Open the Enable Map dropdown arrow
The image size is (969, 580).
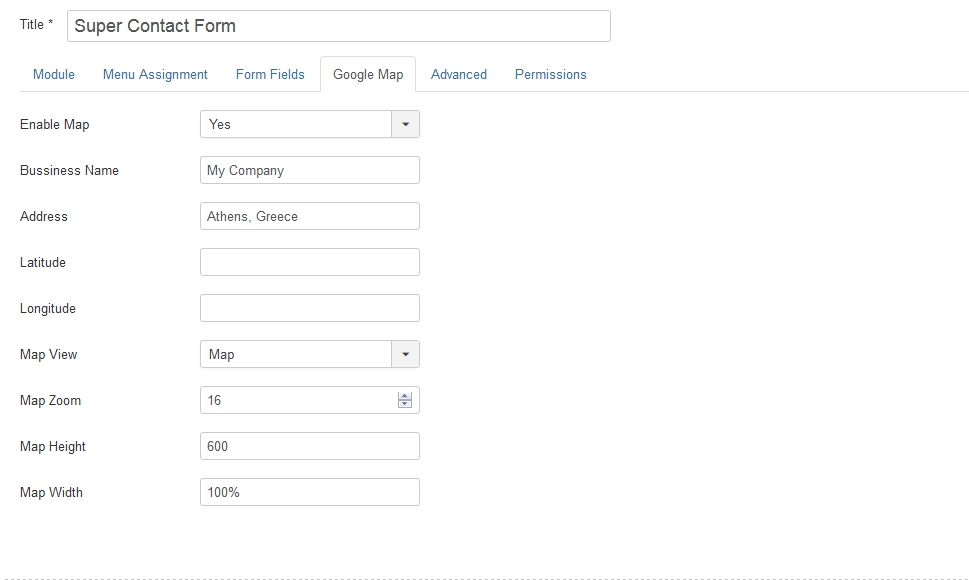pos(405,124)
